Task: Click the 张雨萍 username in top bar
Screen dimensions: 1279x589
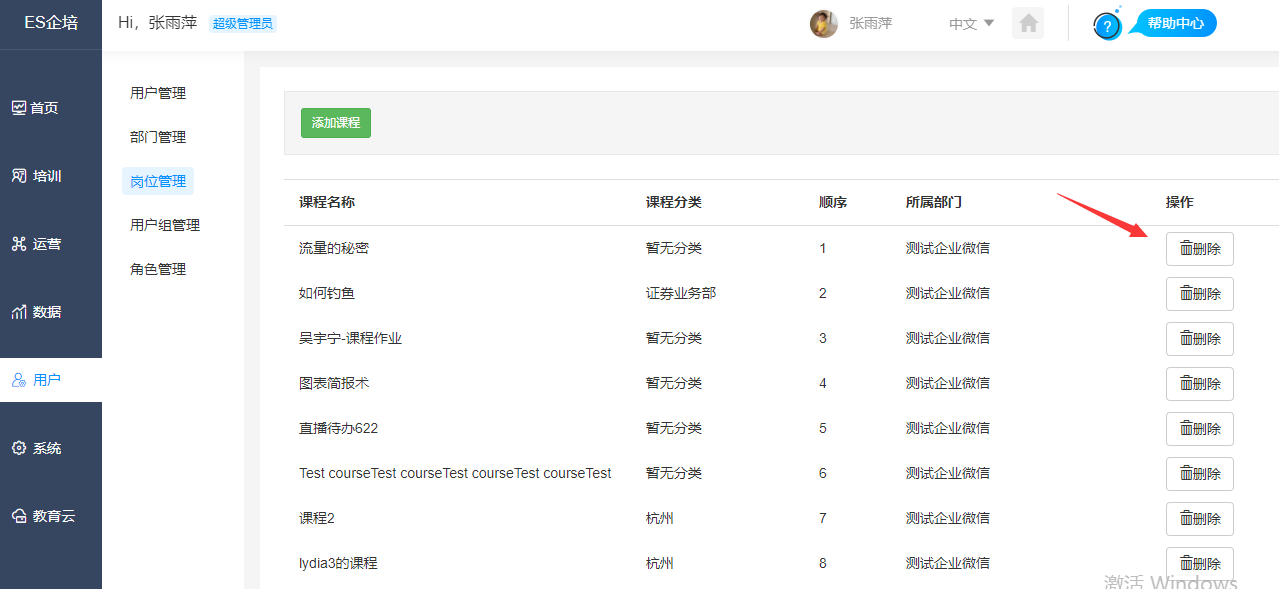Action: click(870, 23)
